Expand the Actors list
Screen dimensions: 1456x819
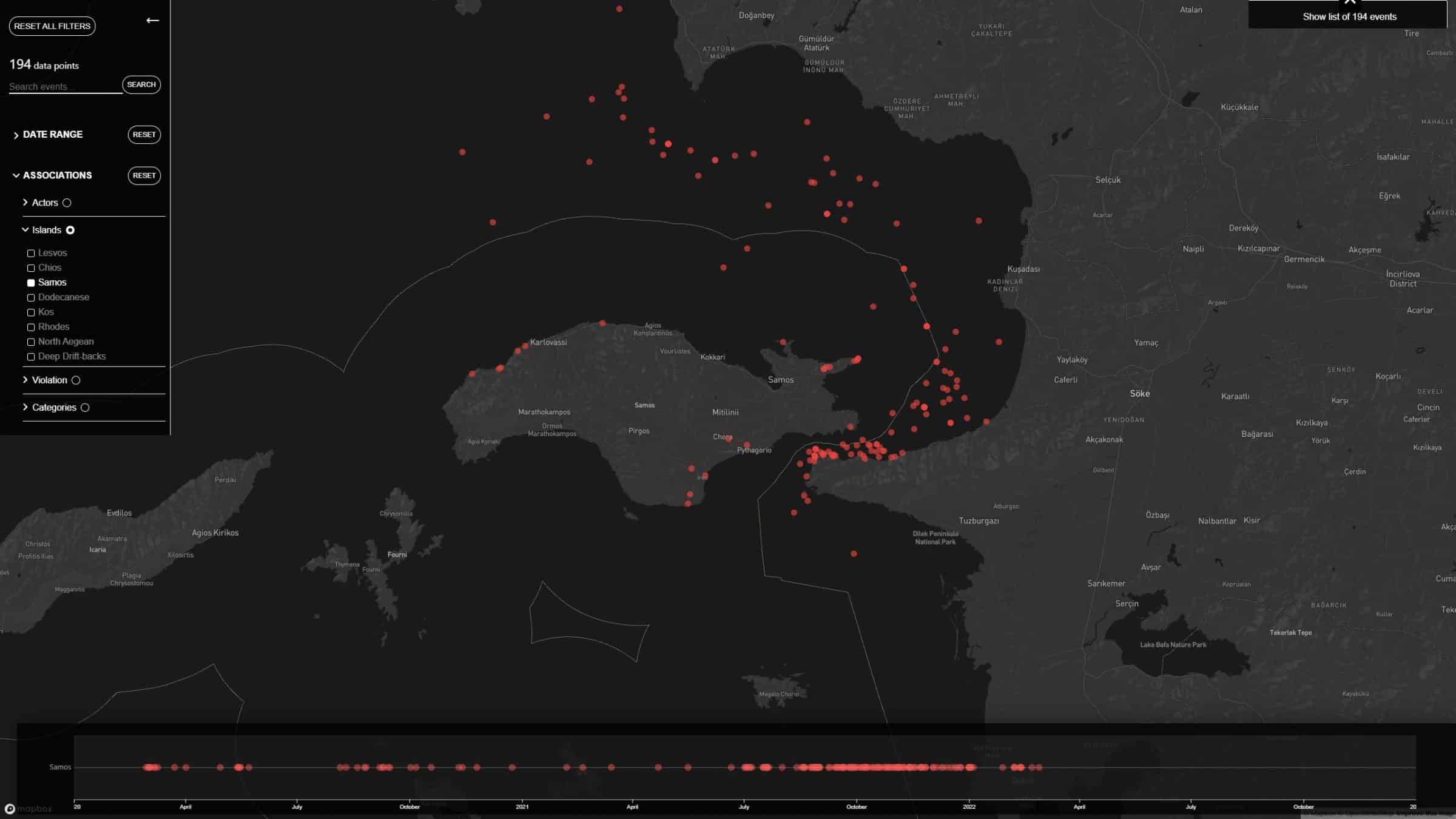(25, 203)
